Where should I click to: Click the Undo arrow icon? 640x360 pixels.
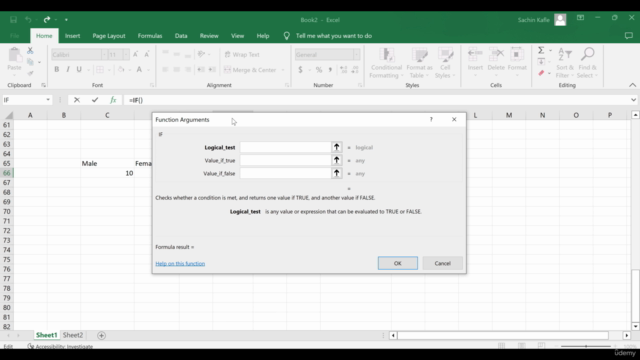28,20
